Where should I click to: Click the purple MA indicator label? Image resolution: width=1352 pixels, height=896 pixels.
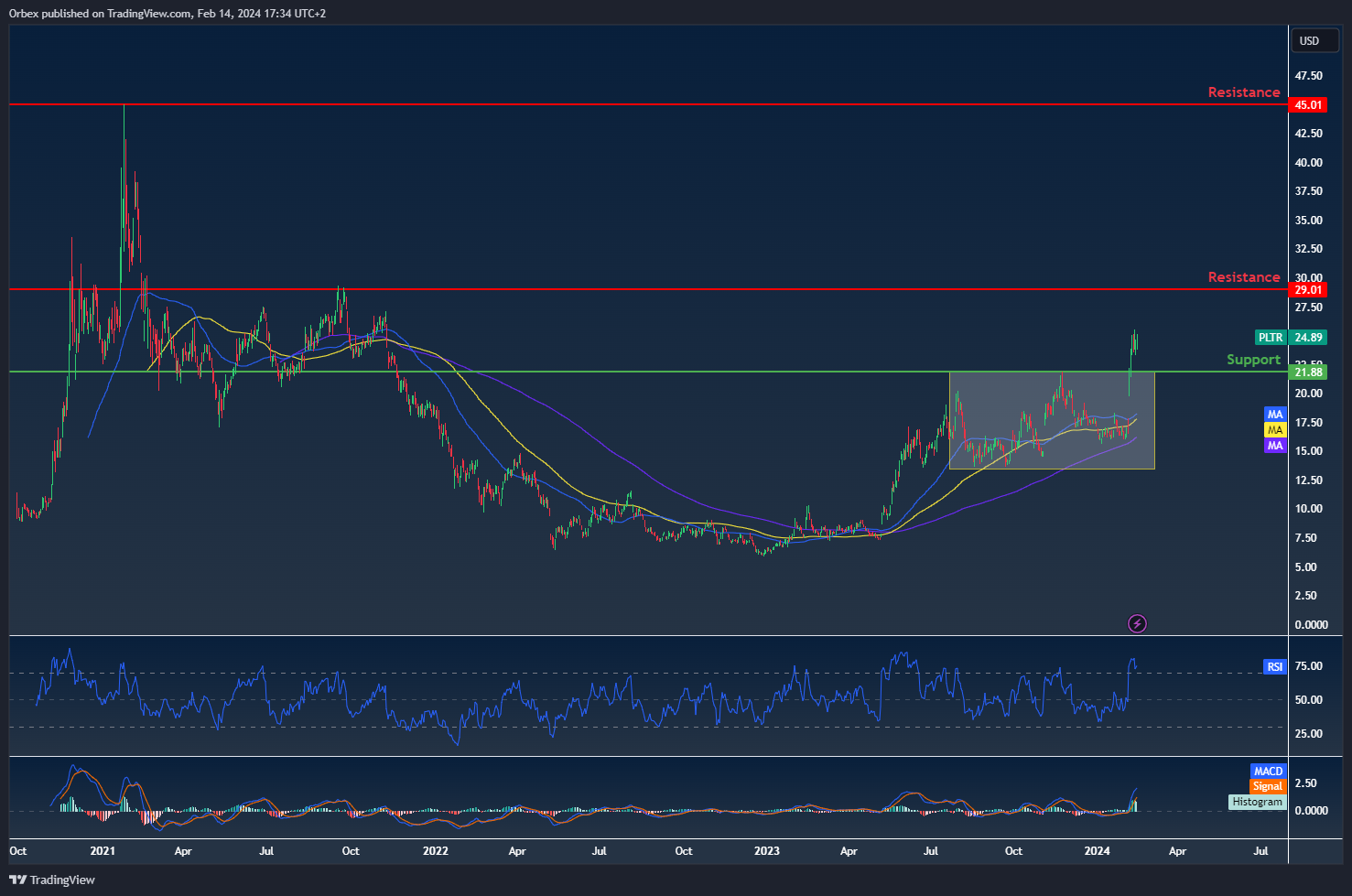point(1275,446)
